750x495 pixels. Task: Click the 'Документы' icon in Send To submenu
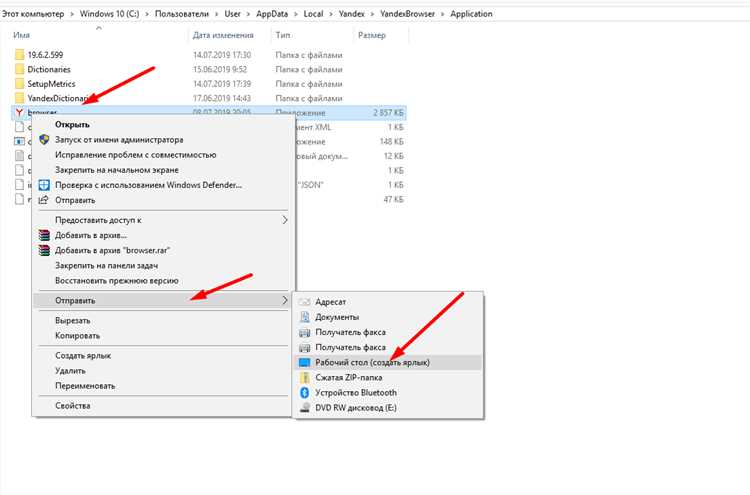(x=306, y=317)
